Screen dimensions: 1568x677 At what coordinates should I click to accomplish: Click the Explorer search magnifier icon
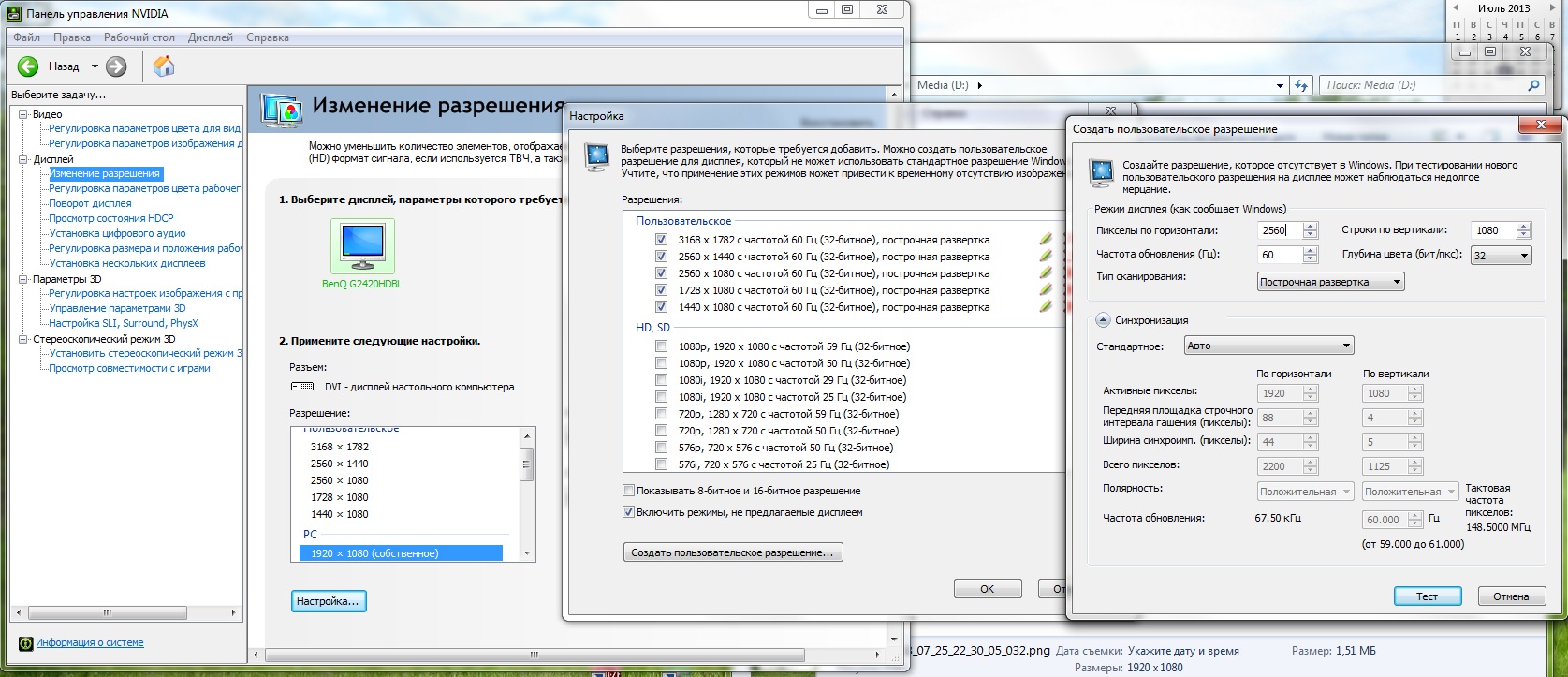point(1533,85)
